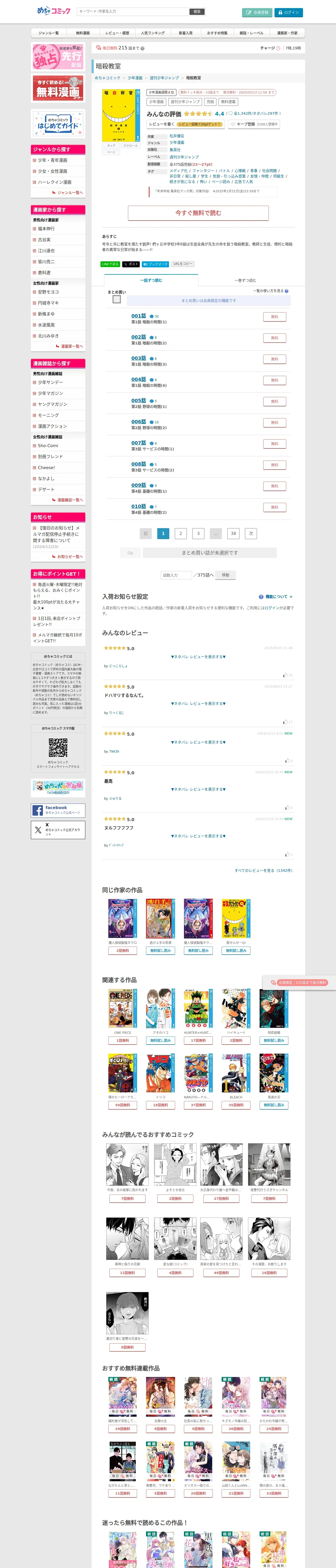Click comment bubble icon for 006話
Image resolution: width=336 pixels, height=1568 pixels.
[152, 422]
